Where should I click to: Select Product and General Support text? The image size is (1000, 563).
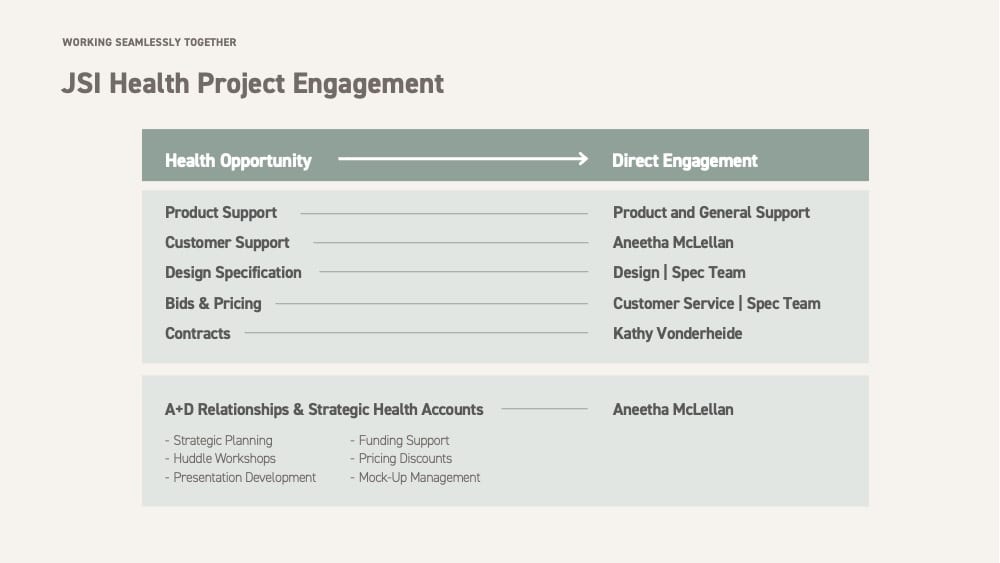pyautogui.click(x=711, y=212)
